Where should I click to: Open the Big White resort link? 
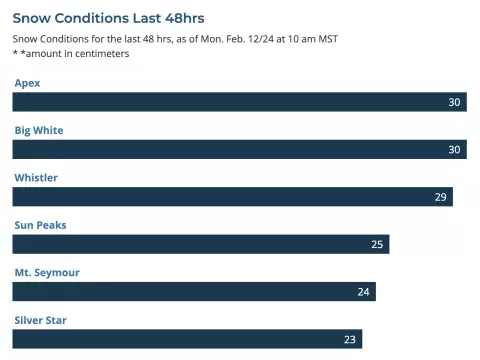(39, 130)
